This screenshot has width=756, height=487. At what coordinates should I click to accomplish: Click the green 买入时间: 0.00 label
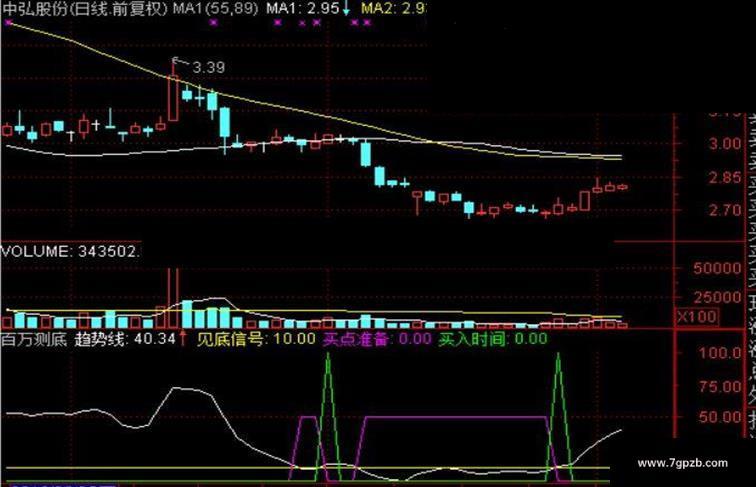coord(493,339)
